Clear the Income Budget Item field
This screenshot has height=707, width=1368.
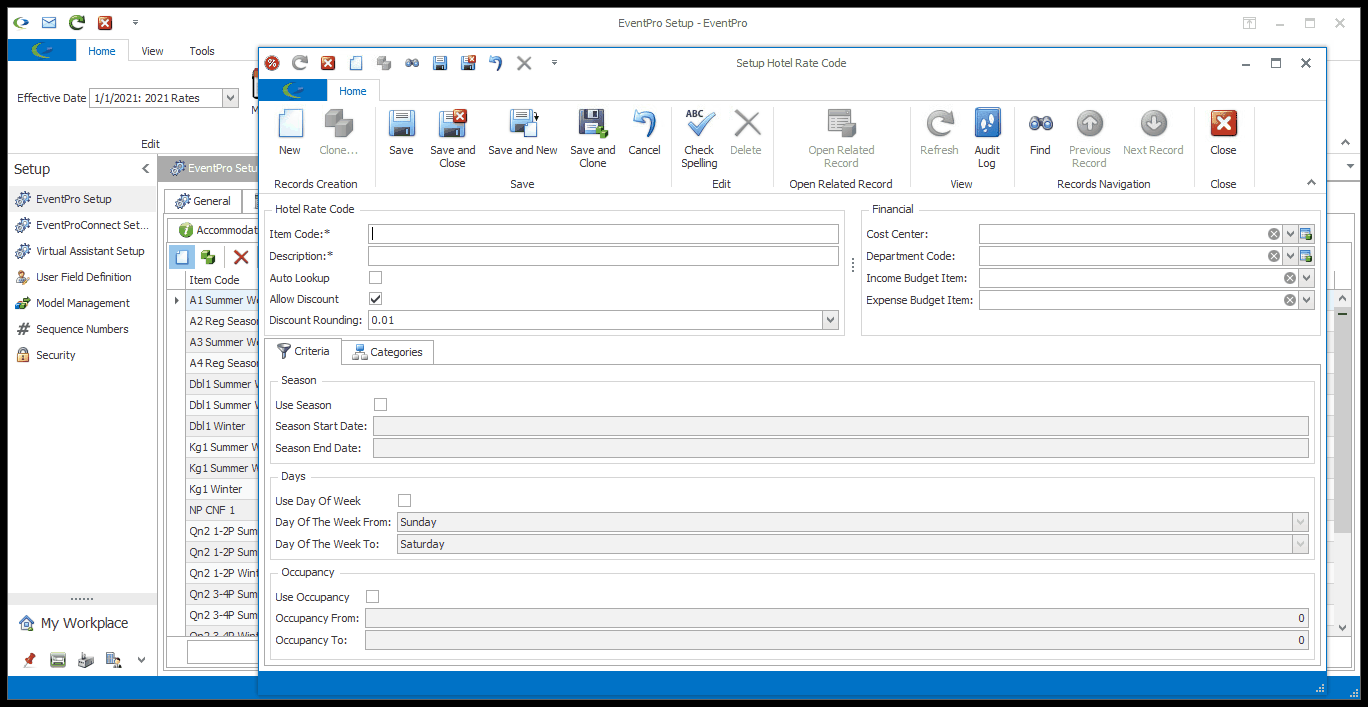coord(1290,278)
